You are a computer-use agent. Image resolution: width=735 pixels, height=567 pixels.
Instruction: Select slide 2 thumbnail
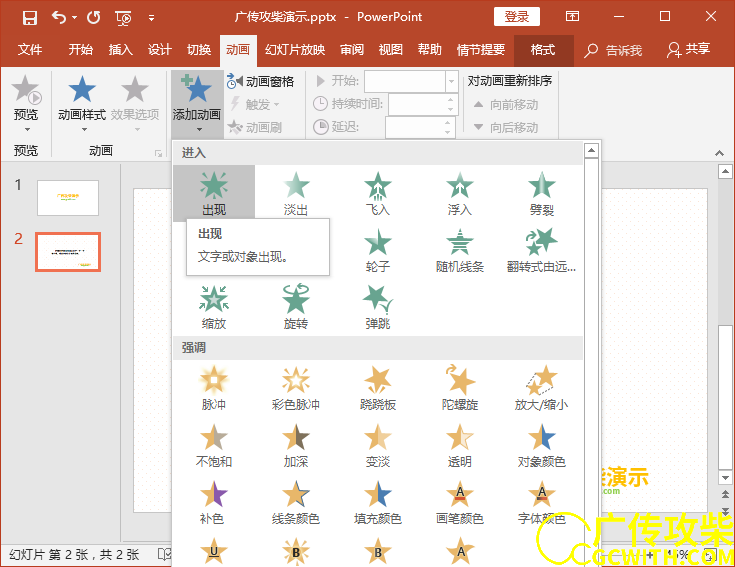[x=68, y=252]
